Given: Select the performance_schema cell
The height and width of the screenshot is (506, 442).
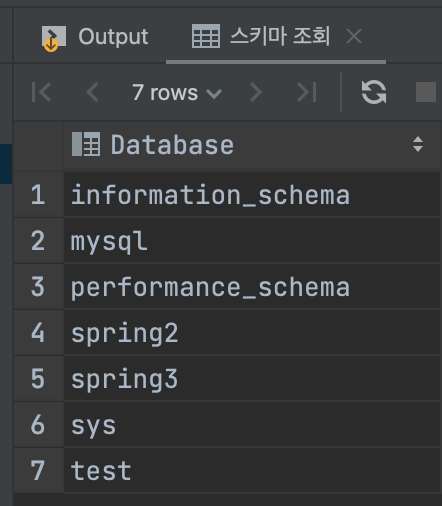Looking at the screenshot, I should pyautogui.click(x=252, y=286).
